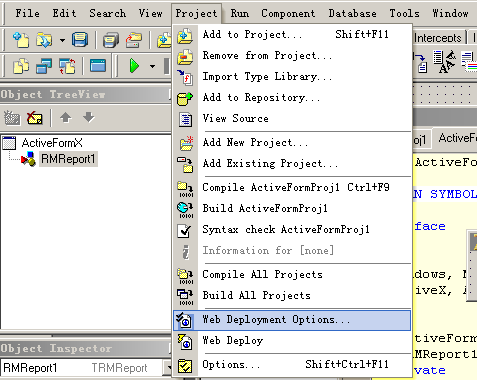This screenshot has height=380, width=477.
Task: Choose Web Deploy entry
Action: (292, 341)
